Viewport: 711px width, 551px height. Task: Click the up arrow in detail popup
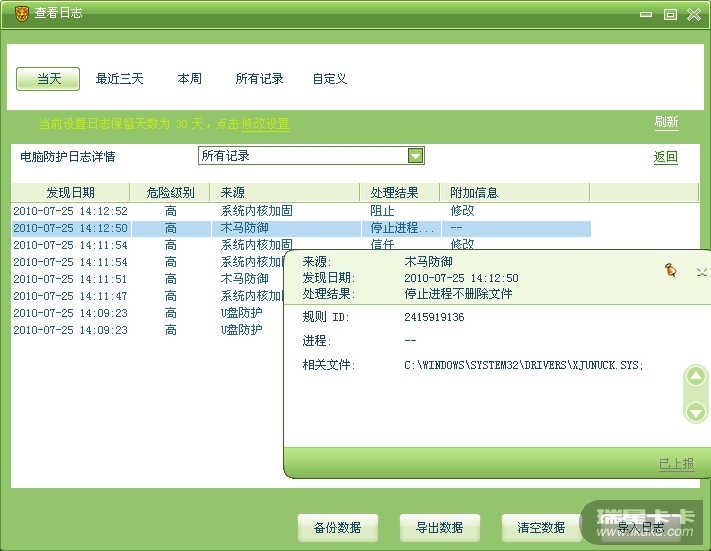point(696,376)
